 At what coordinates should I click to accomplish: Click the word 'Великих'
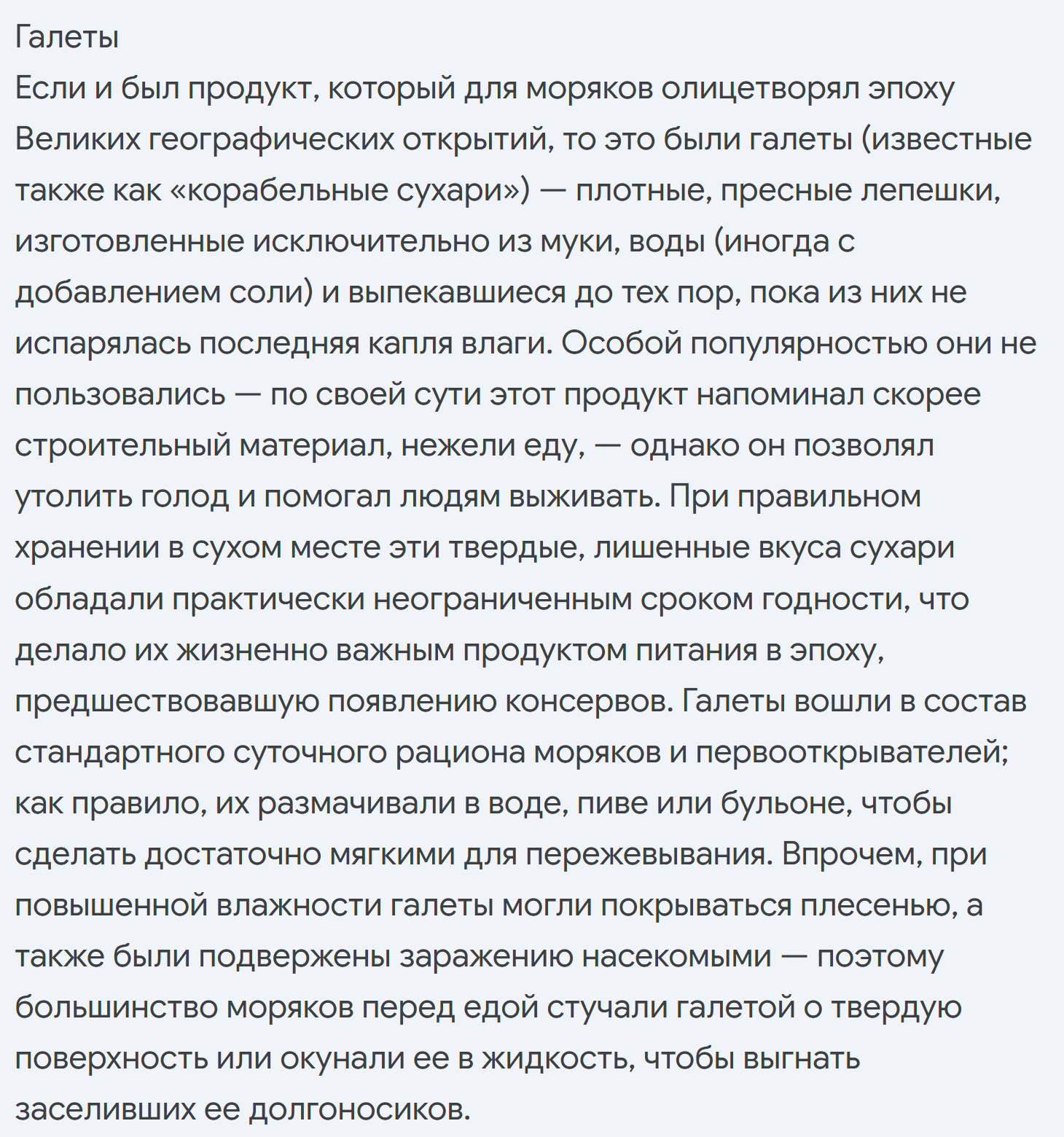tap(77, 139)
